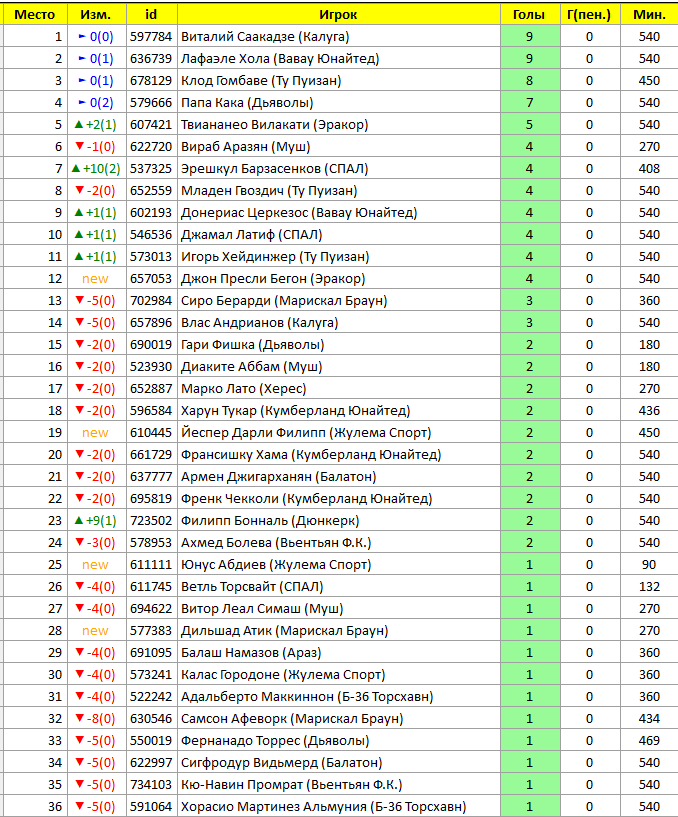The width and height of the screenshot is (678, 817).
Task: Select player Ахмед Болева (Вьентьян Ф.К.)
Action: (276, 543)
